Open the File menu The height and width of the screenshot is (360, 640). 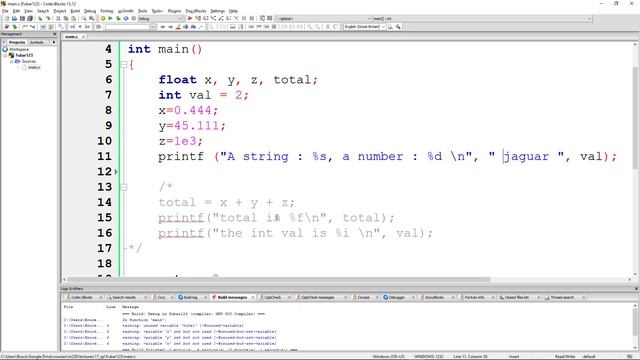[5, 11]
